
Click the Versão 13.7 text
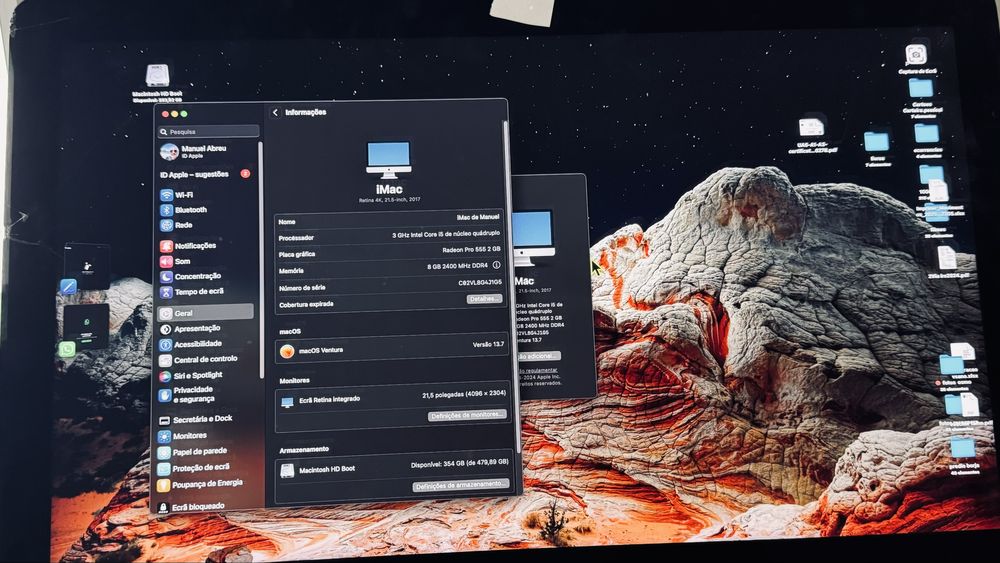488,344
